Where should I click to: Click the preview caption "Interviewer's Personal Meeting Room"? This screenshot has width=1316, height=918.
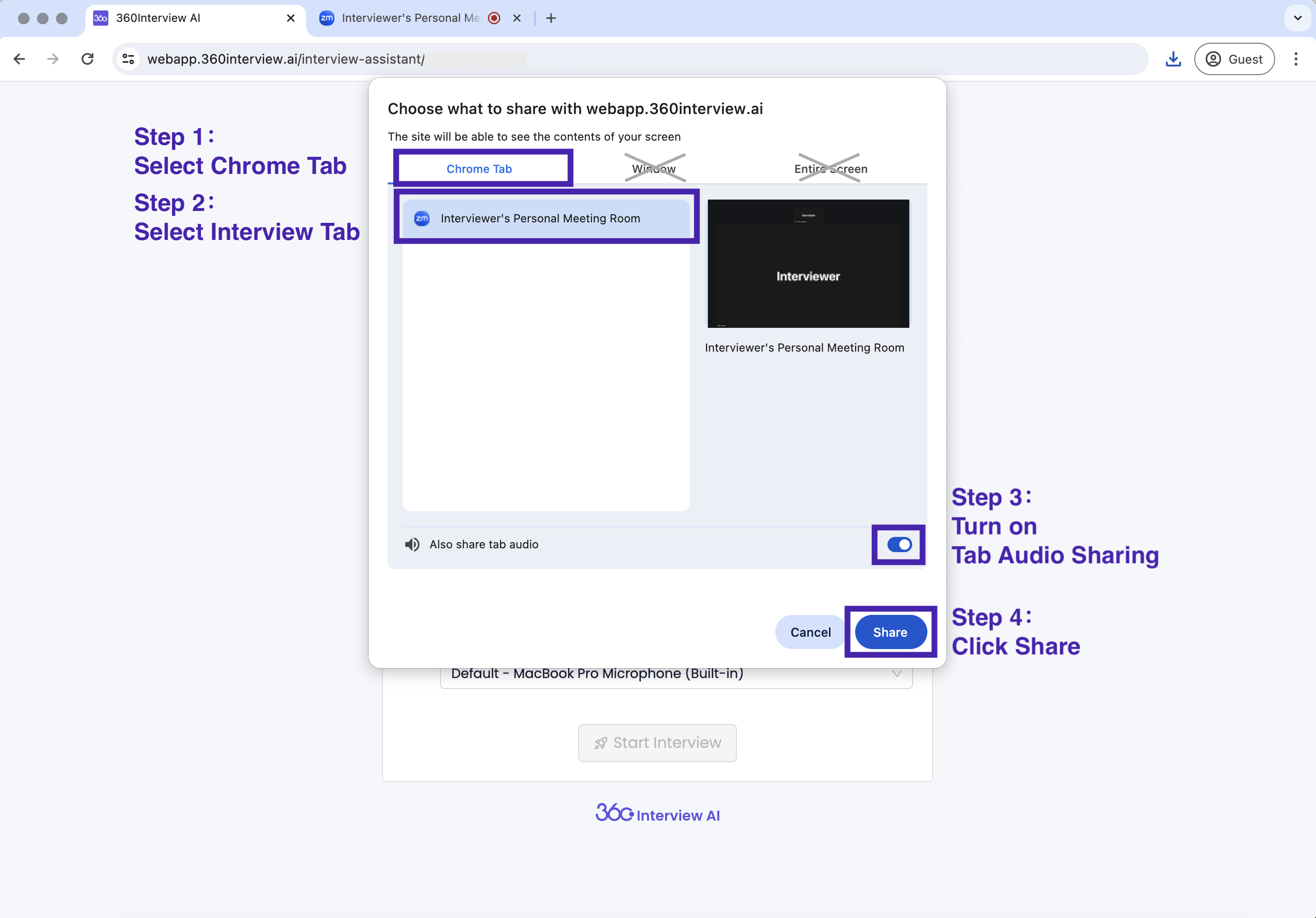point(805,348)
